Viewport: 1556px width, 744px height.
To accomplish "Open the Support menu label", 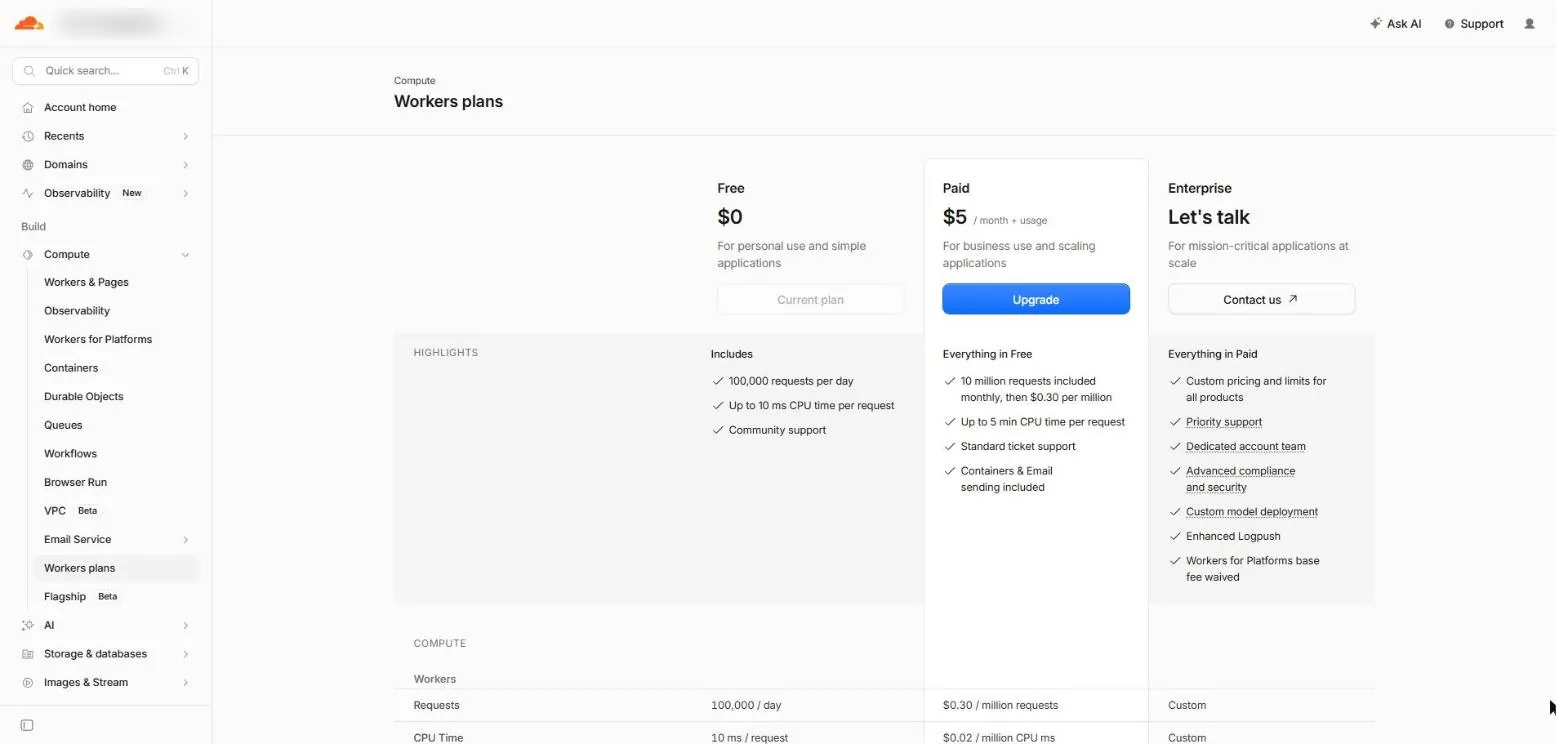I will [x=1482, y=24].
